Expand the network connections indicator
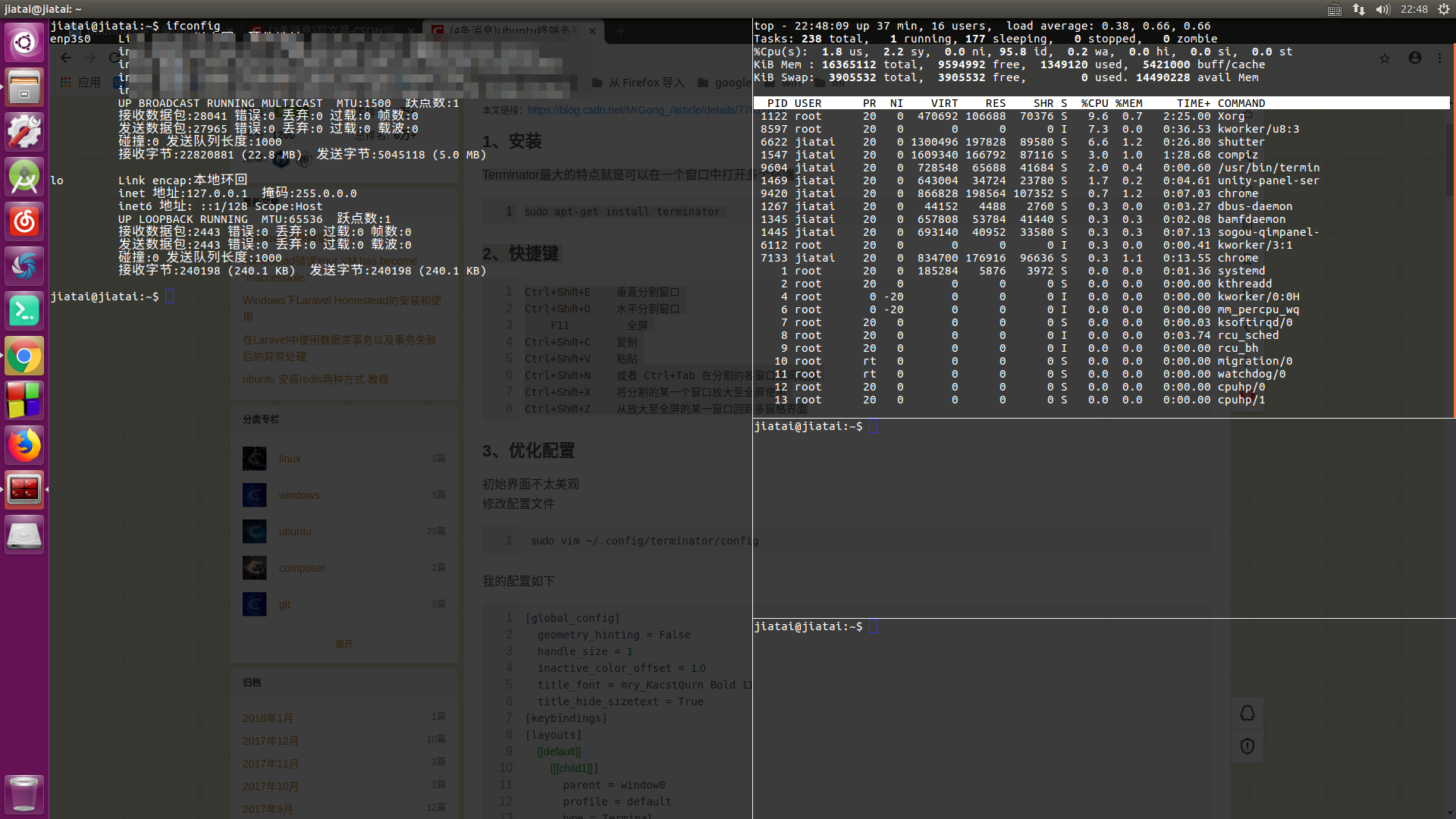 tap(1359, 9)
